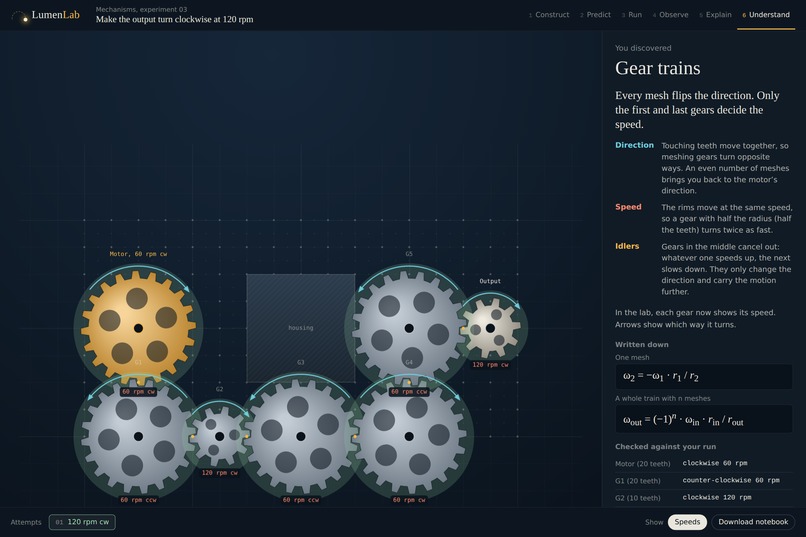Viewport: 806px width, 537px height.
Task: Click the "G1 (20 teeth)" row
Action: coord(703,480)
